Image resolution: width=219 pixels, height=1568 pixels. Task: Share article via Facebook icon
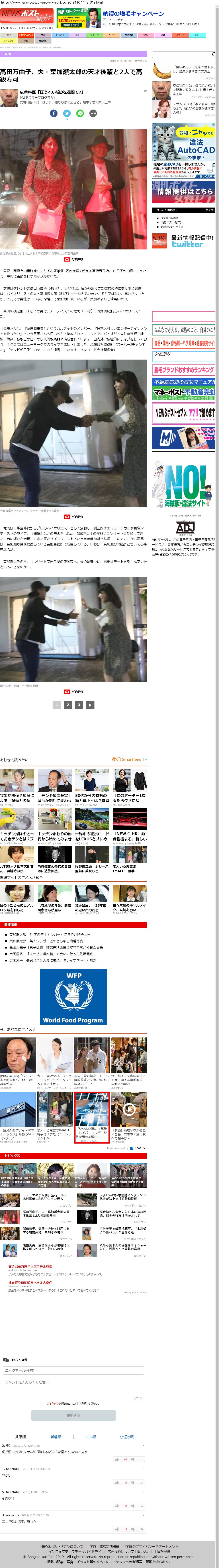[53, 113]
